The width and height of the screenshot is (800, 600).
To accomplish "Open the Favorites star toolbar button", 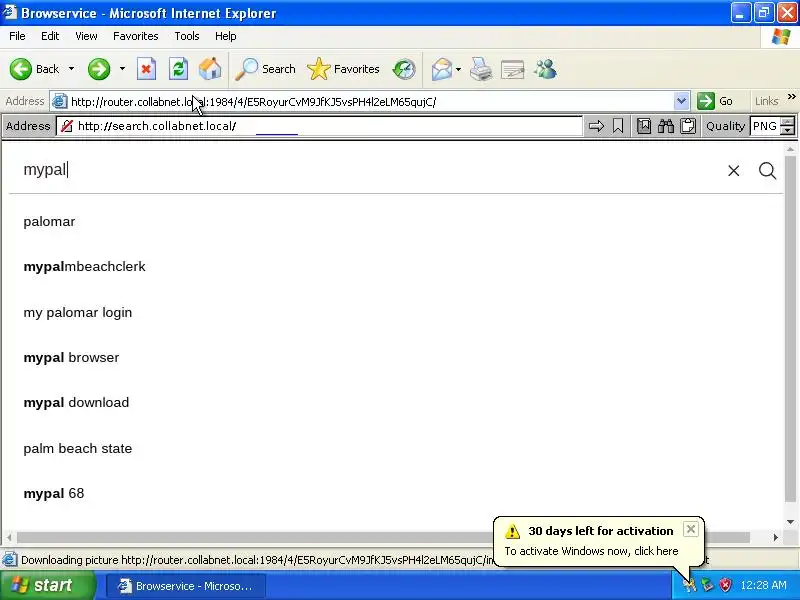I will point(343,69).
